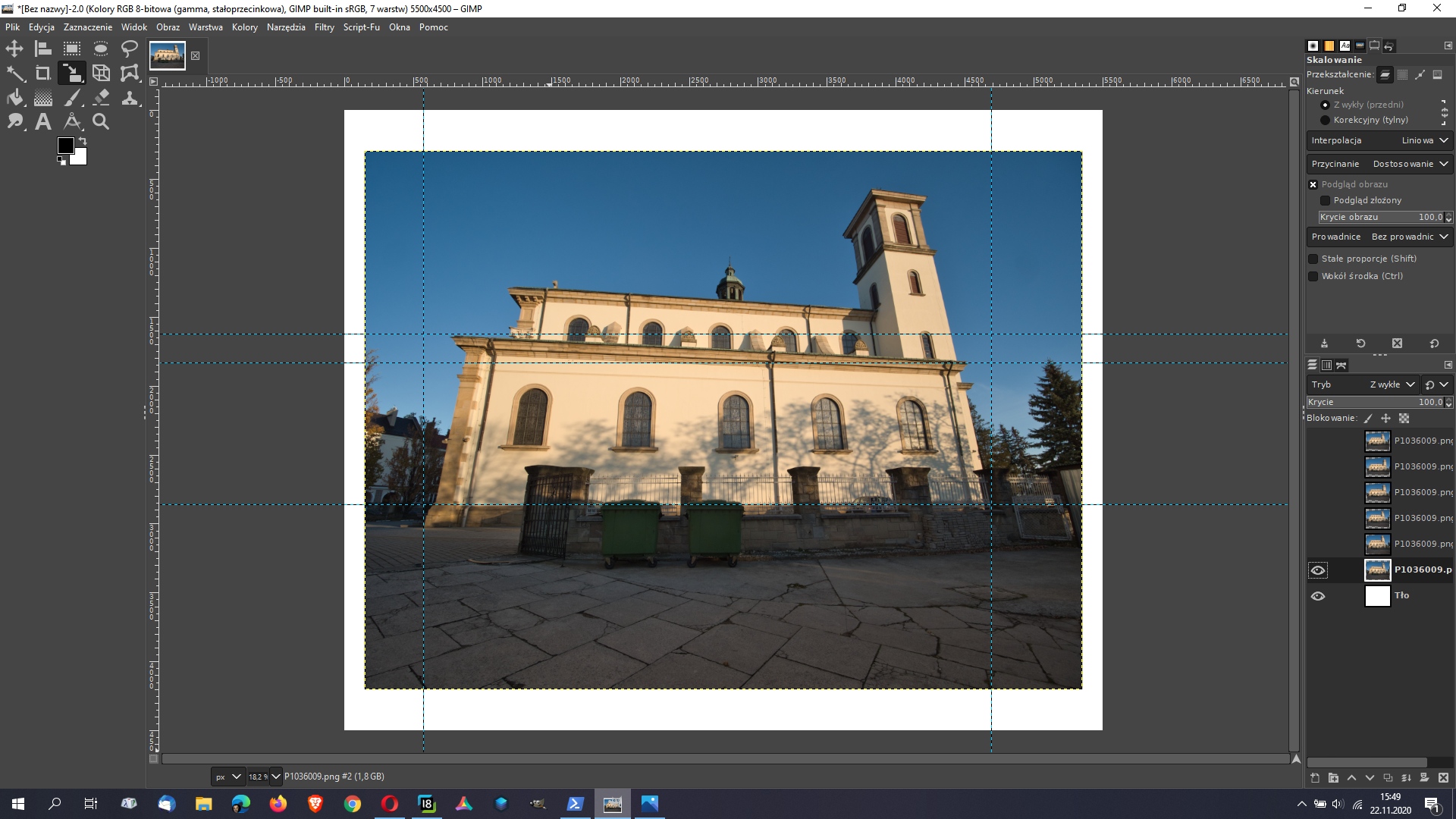Viewport: 1456px width, 819px height.
Task: Hide the Tło layer with eye icon
Action: (1318, 596)
